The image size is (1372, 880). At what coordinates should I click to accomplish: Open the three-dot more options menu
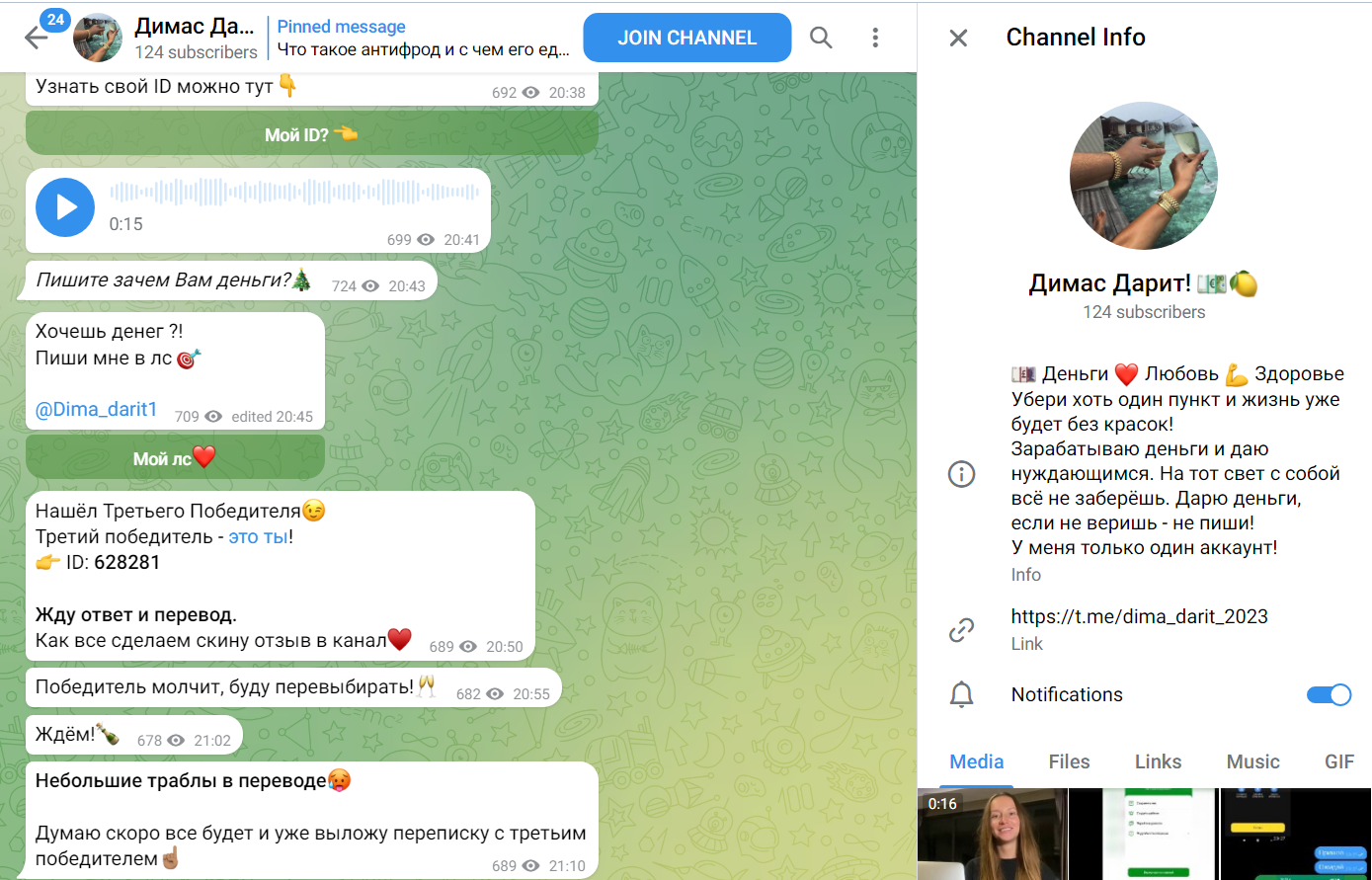875,38
